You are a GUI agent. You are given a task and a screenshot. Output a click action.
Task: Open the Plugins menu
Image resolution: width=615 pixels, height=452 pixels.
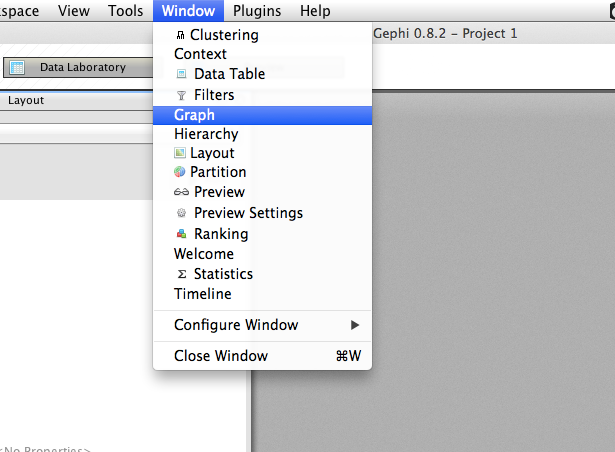pos(257,11)
